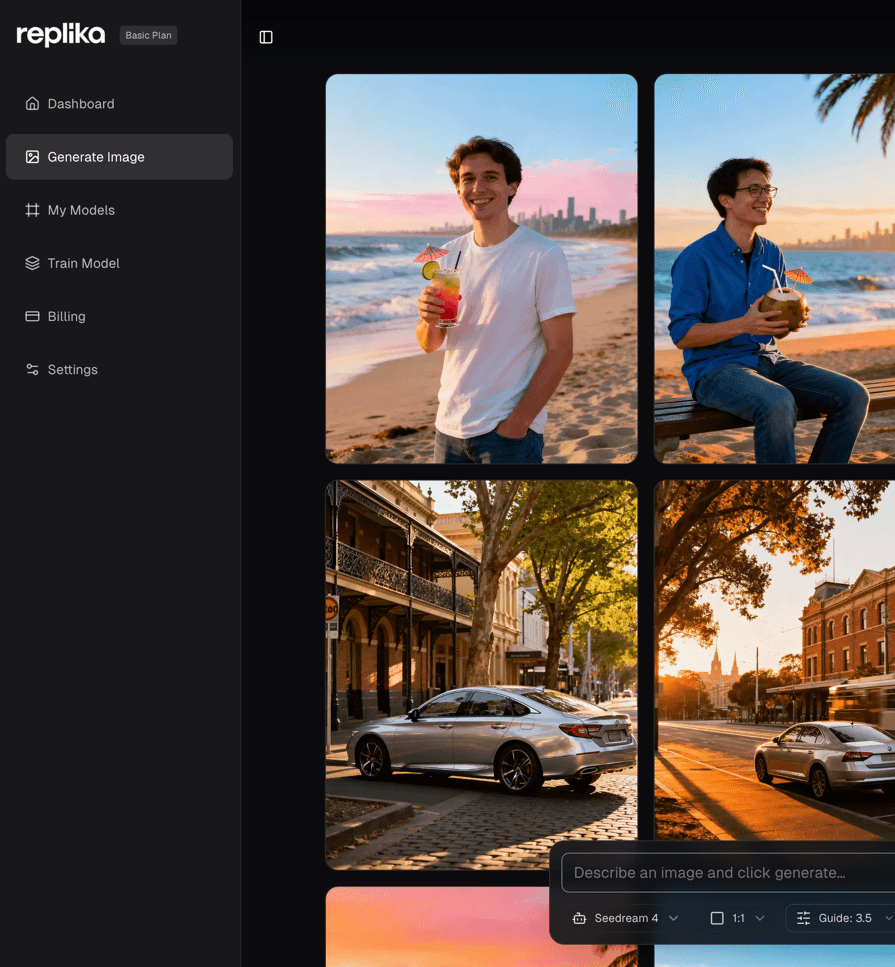The height and width of the screenshot is (967, 895).
Task: Open the Guide: 3.5 dropdown
Action: point(845,918)
